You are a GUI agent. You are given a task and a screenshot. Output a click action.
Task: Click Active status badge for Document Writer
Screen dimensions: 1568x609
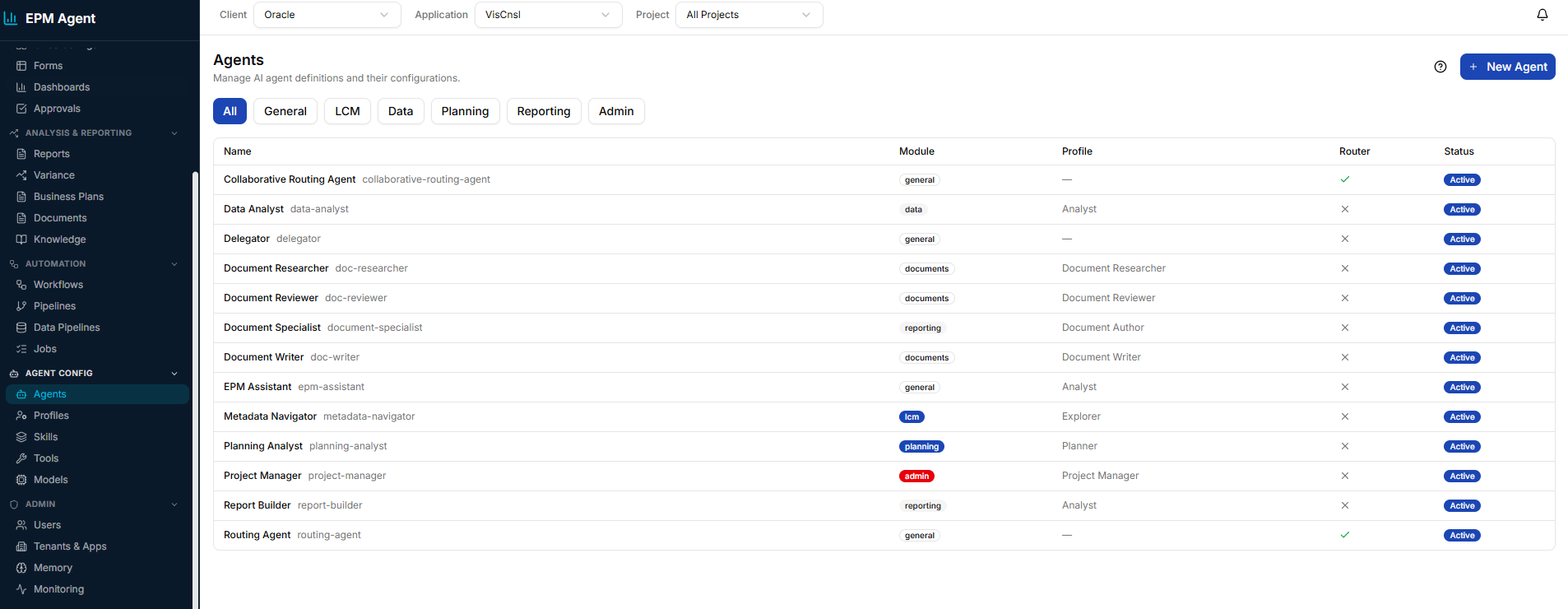pos(1462,358)
